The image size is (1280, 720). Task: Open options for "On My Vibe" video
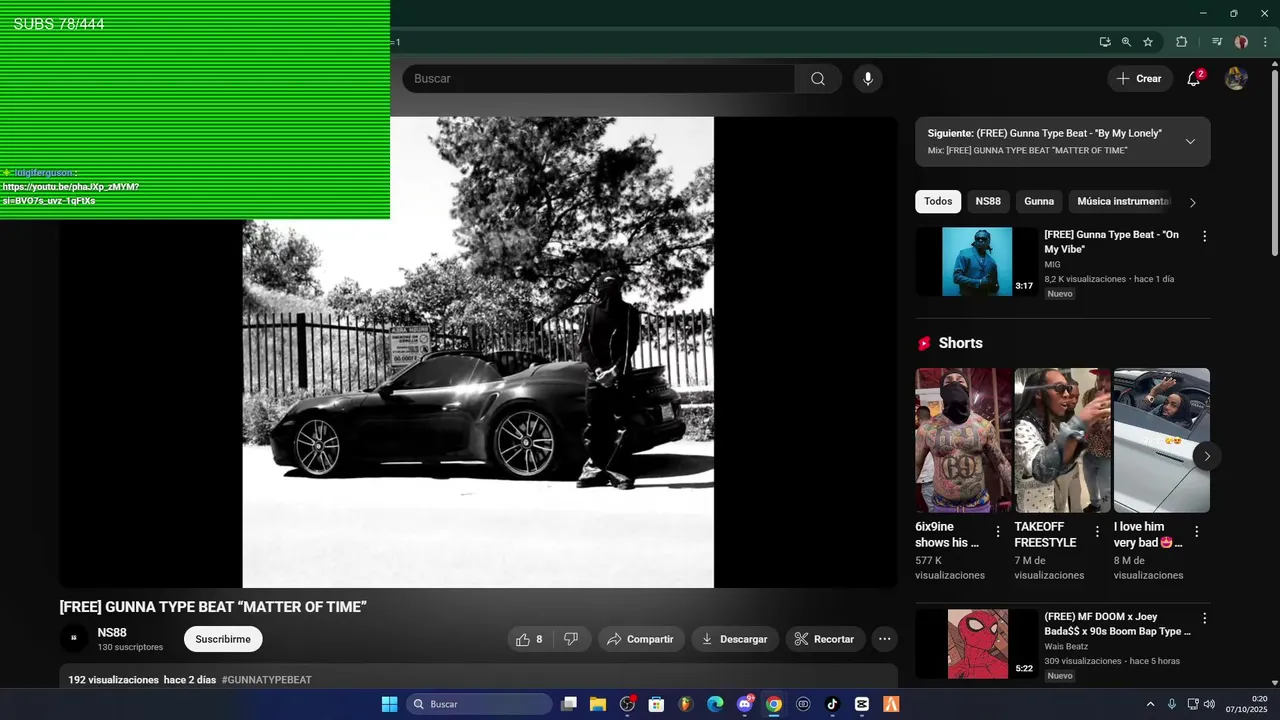click(x=1204, y=237)
